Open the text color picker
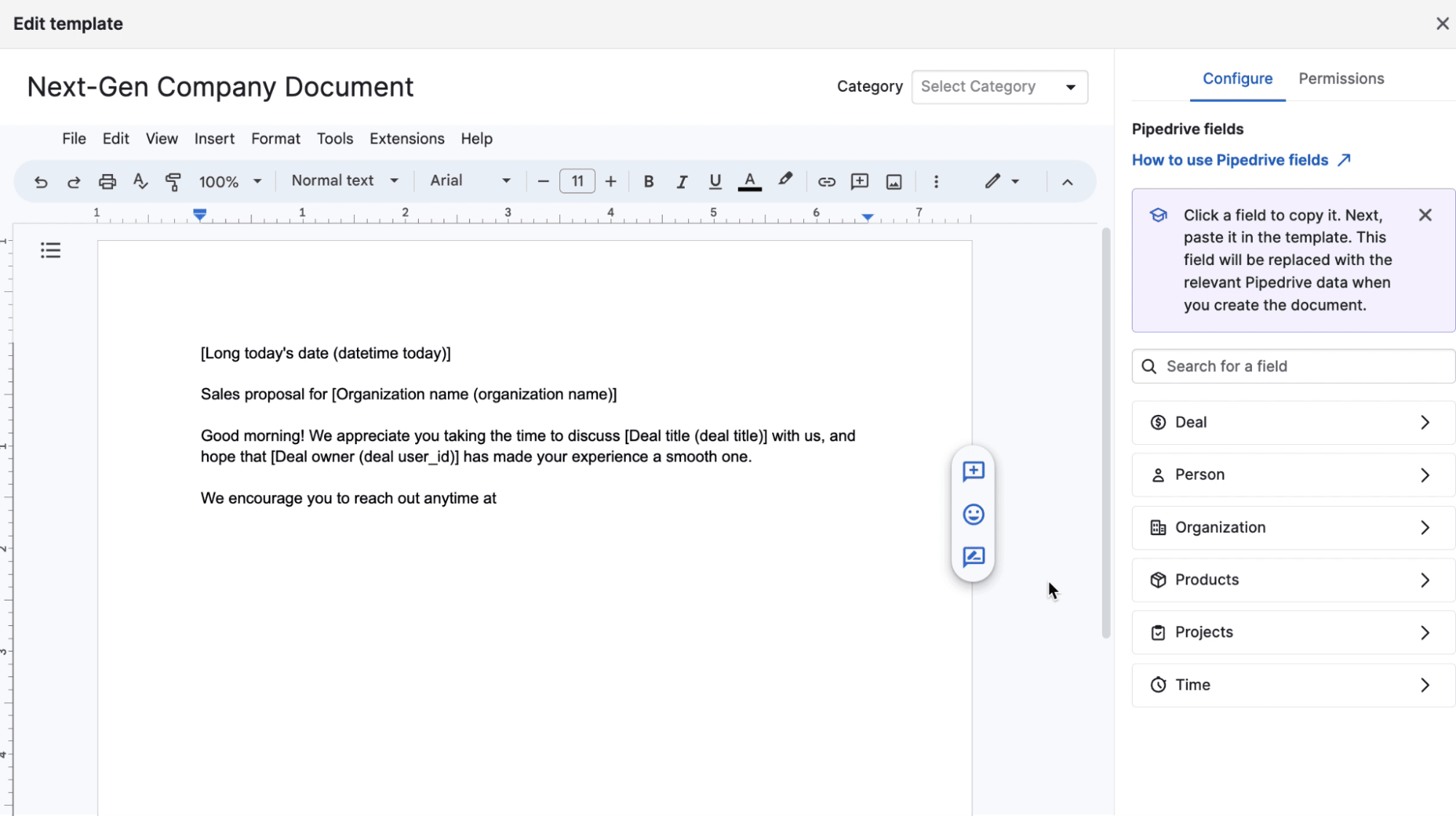1456x816 pixels. (749, 181)
